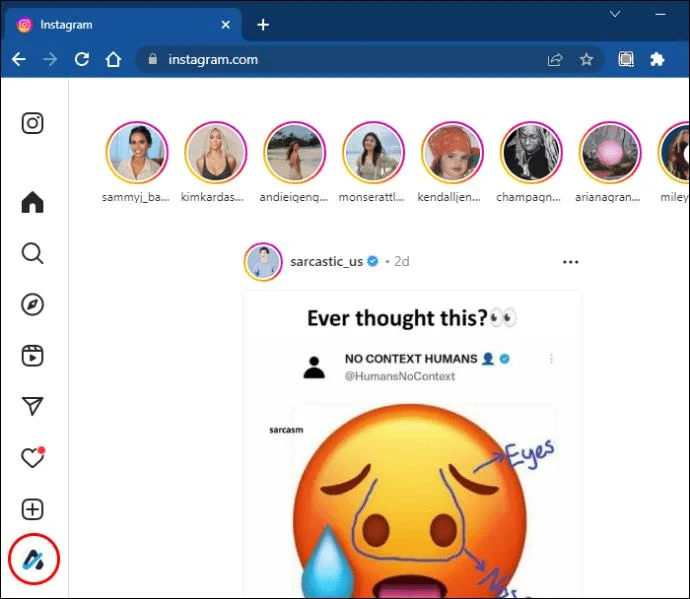Open Messages paper plane icon
The image size is (690, 599).
(33, 406)
